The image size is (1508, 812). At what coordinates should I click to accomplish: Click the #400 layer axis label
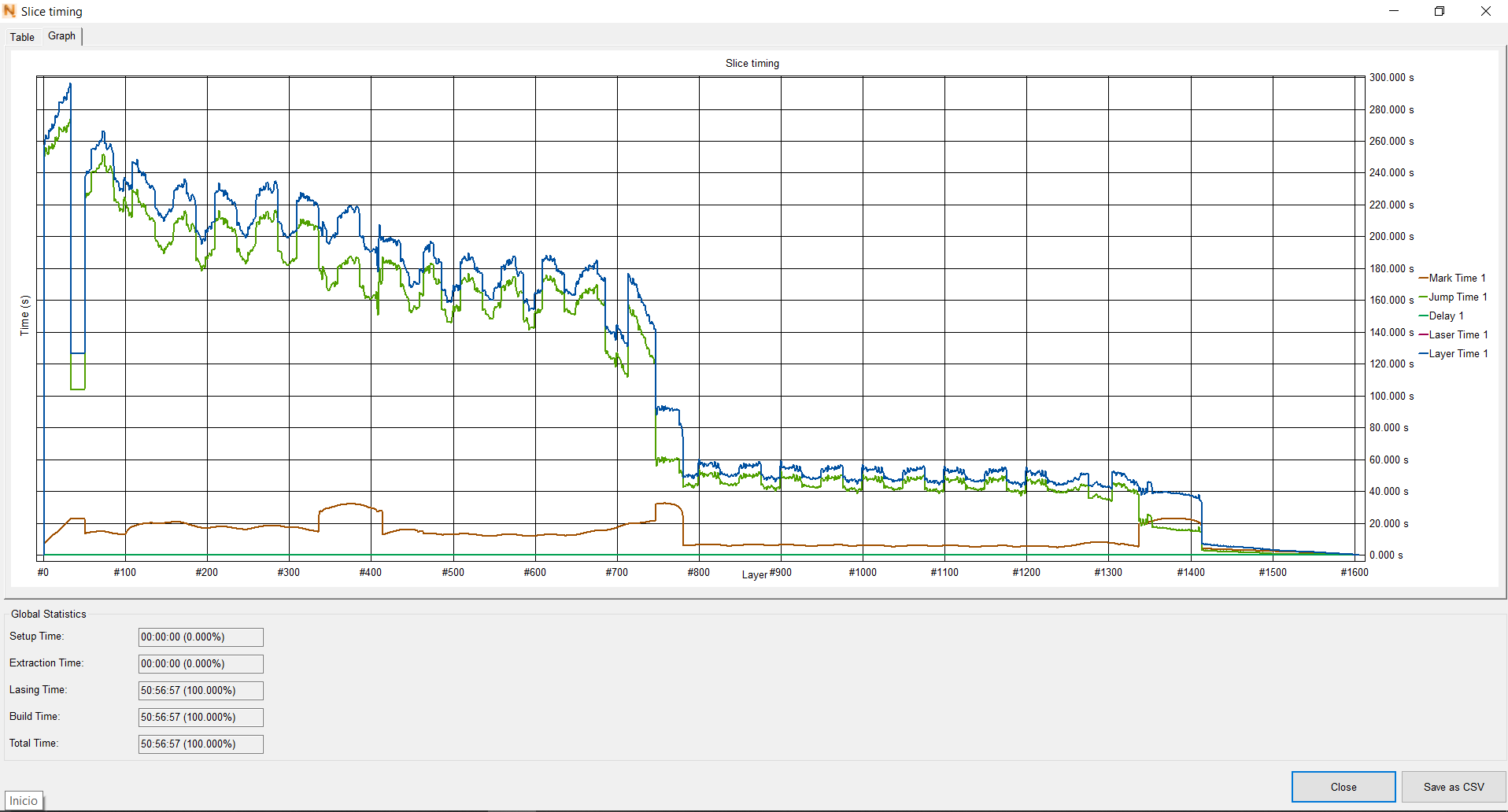click(370, 572)
